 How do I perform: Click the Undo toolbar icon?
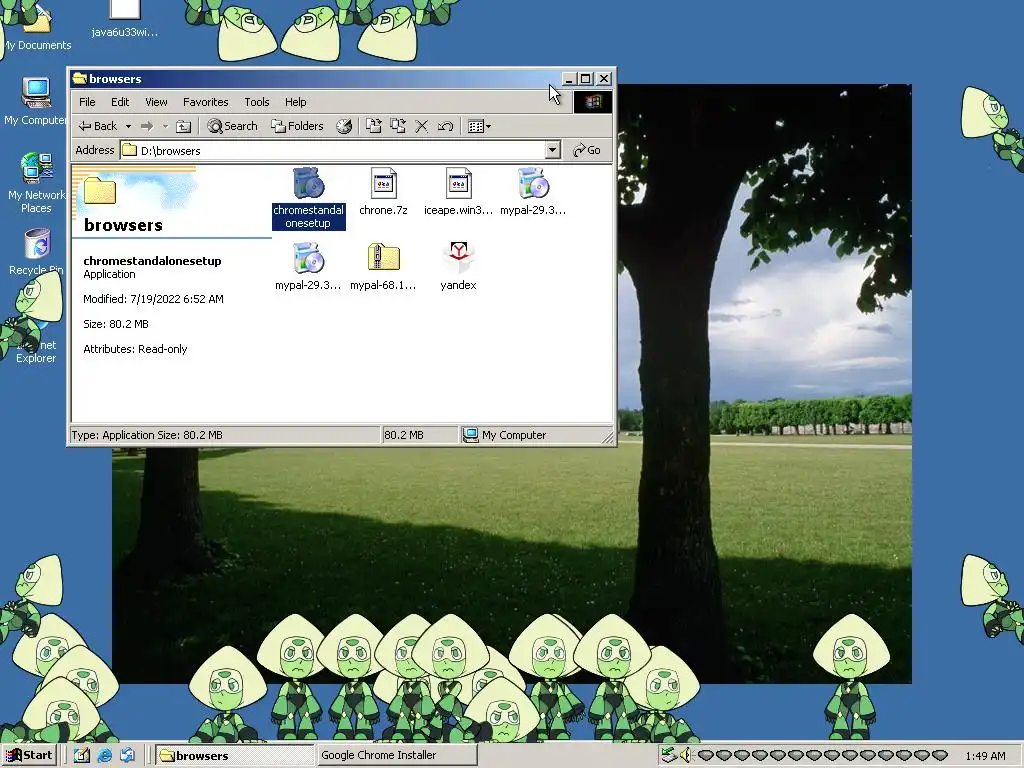click(445, 126)
